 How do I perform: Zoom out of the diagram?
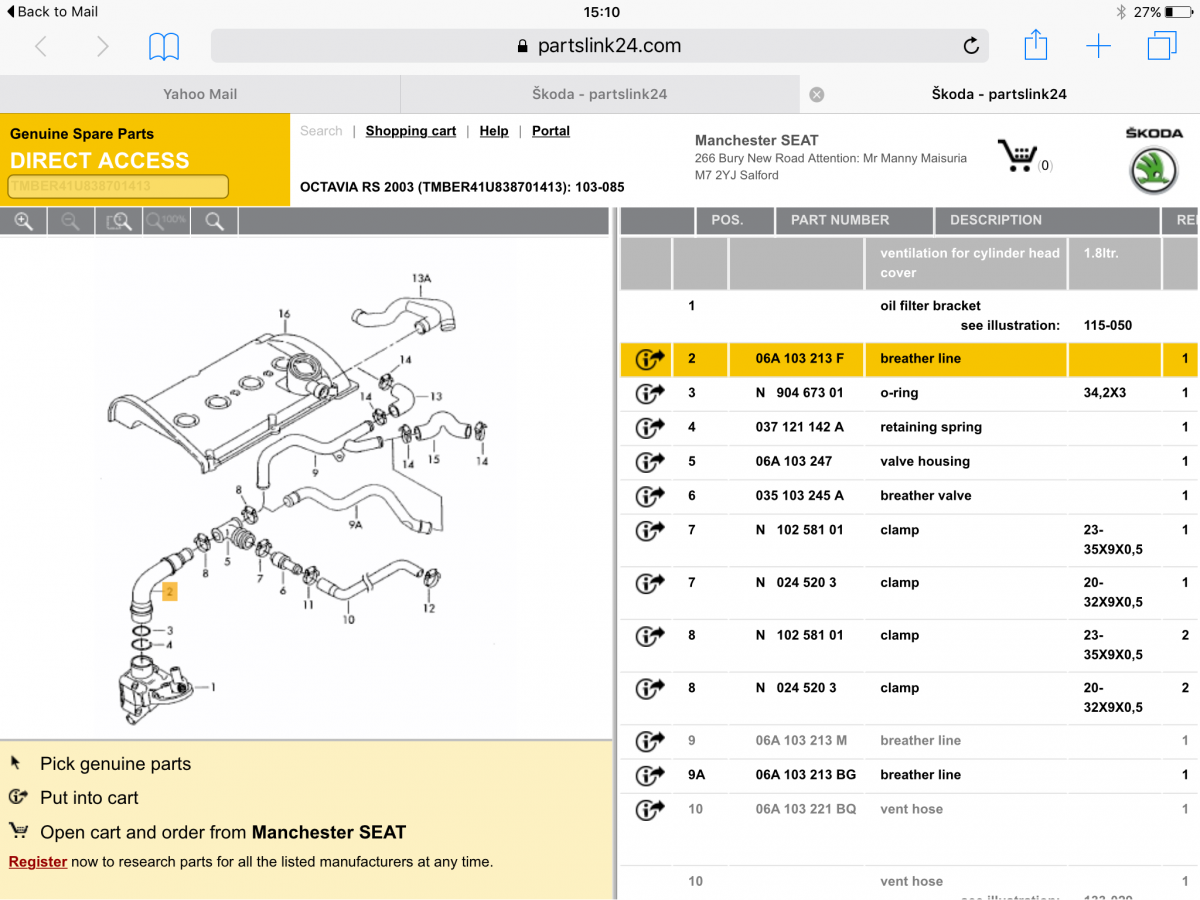pyautogui.click(x=71, y=222)
